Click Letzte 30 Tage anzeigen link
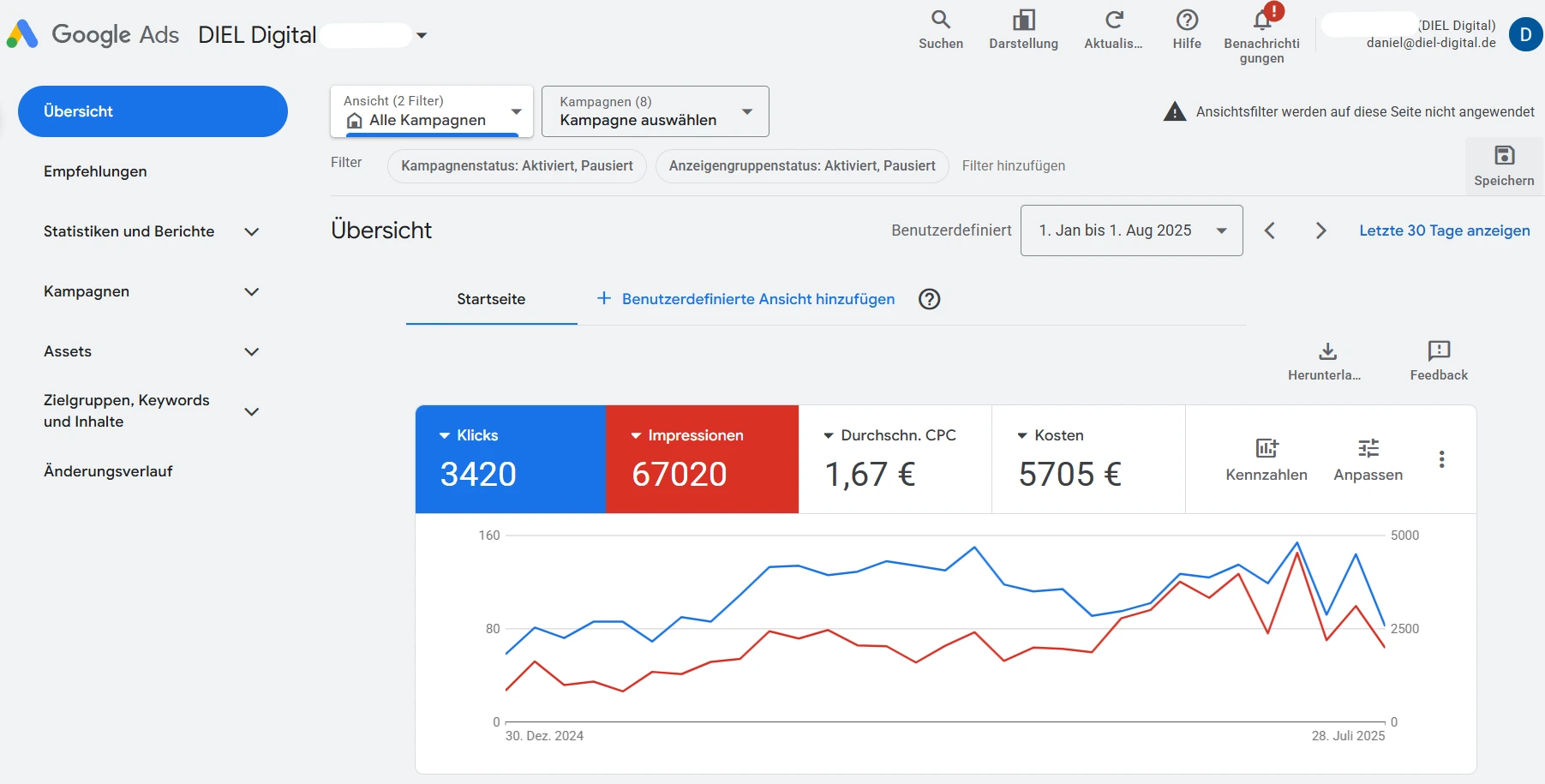 click(1445, 230)
